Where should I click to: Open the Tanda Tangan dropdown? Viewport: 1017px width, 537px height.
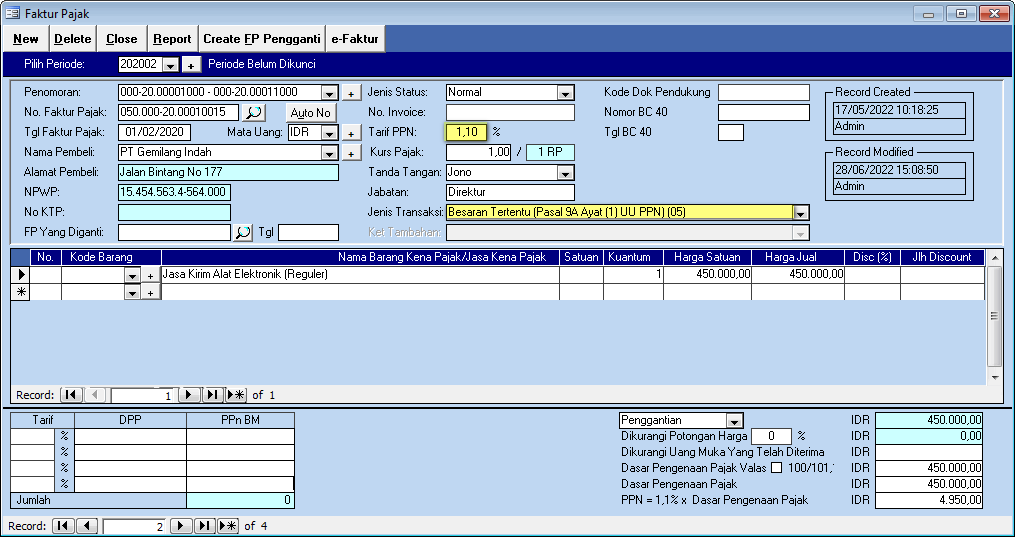point(565,173)
